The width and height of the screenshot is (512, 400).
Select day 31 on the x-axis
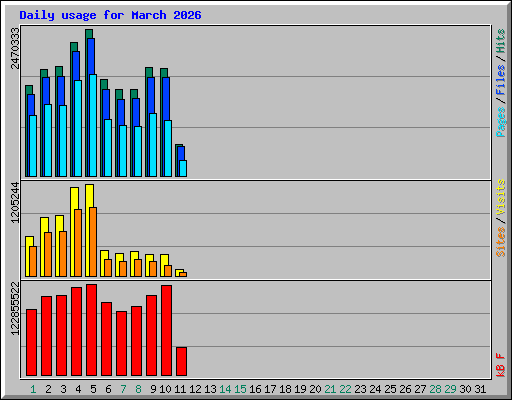click(480, 389)
